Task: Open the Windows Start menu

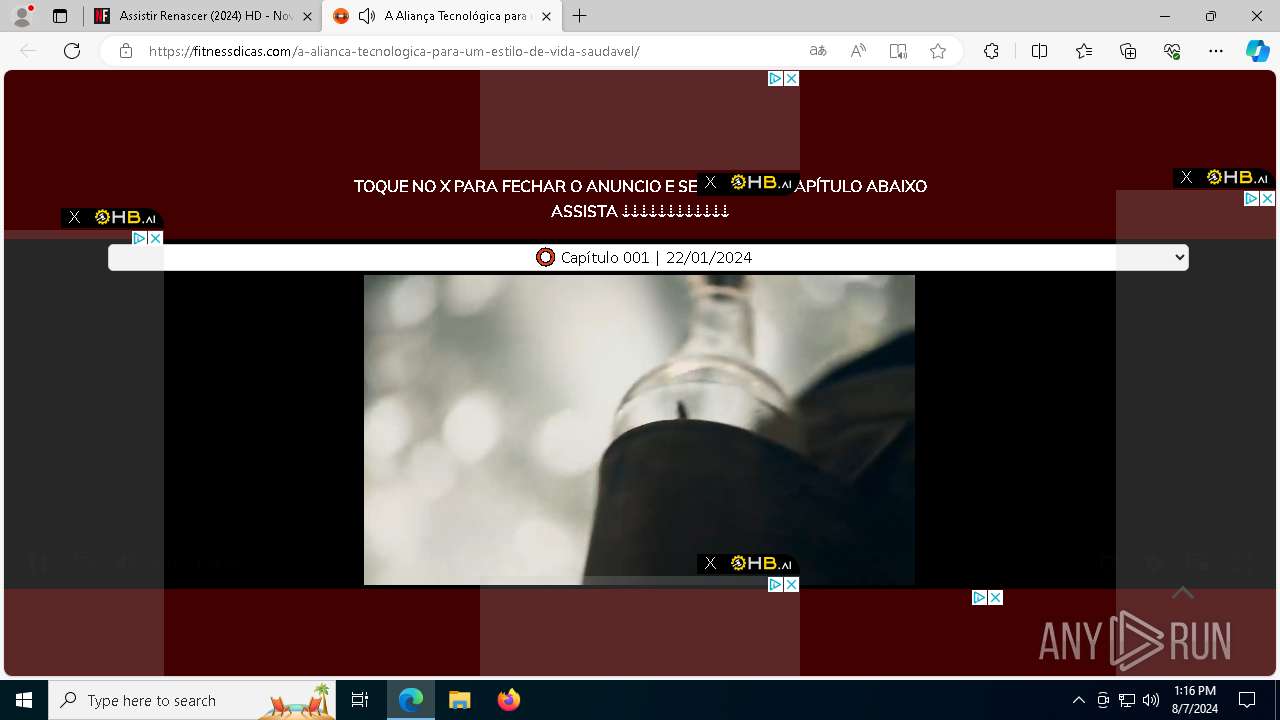Action: (24, 700)
